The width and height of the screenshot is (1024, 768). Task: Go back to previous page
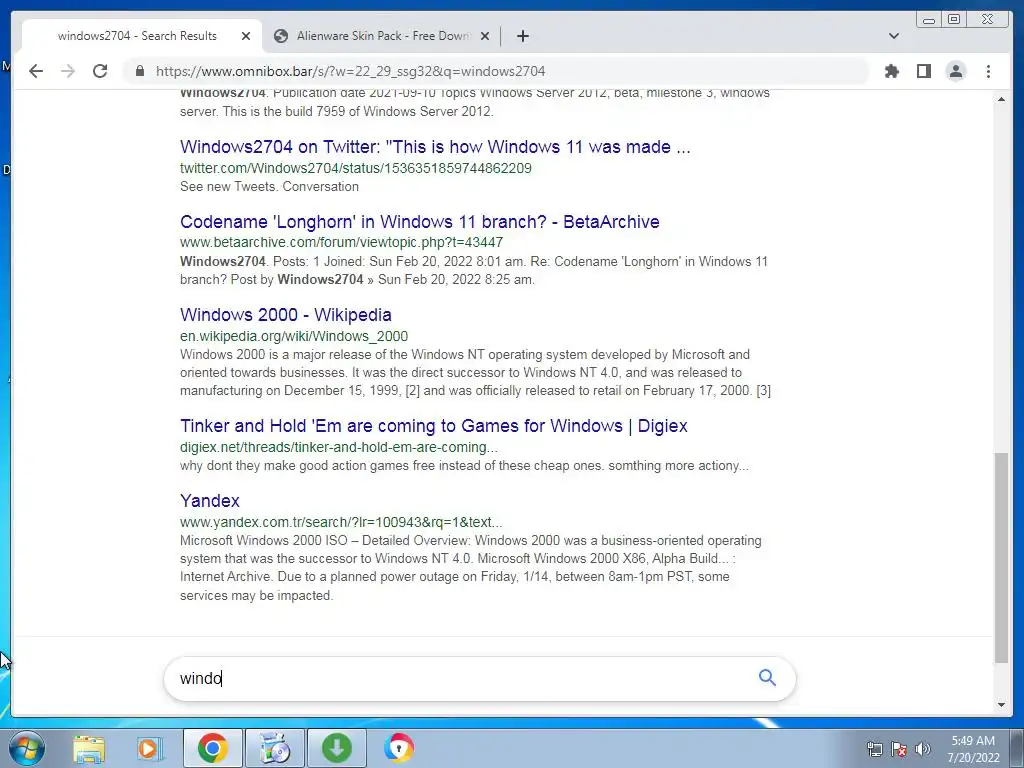click(36, 71)
